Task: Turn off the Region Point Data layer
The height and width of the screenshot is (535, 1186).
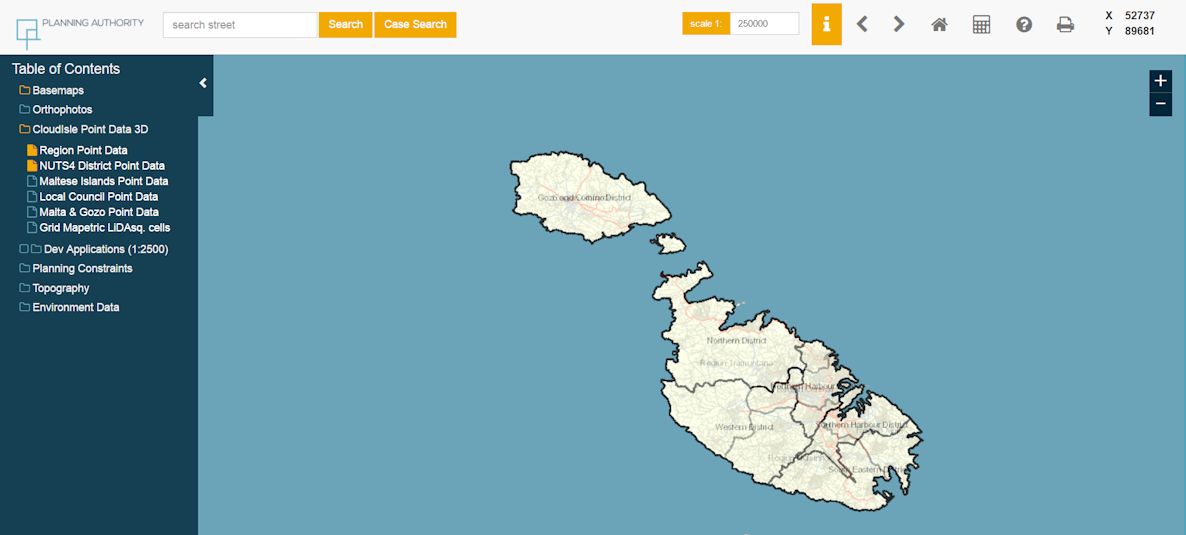Action: pos(32,150)
